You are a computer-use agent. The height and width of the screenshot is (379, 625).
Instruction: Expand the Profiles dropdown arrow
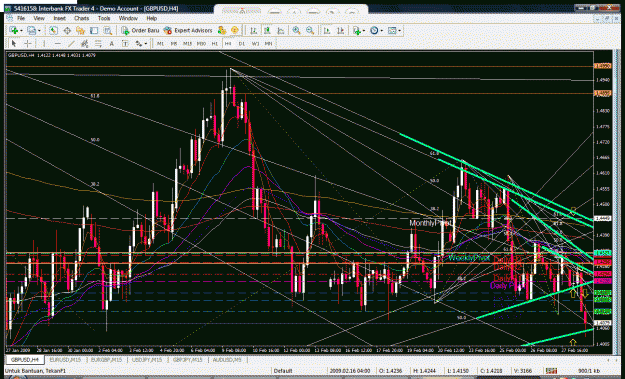click(x=39, y=31)
